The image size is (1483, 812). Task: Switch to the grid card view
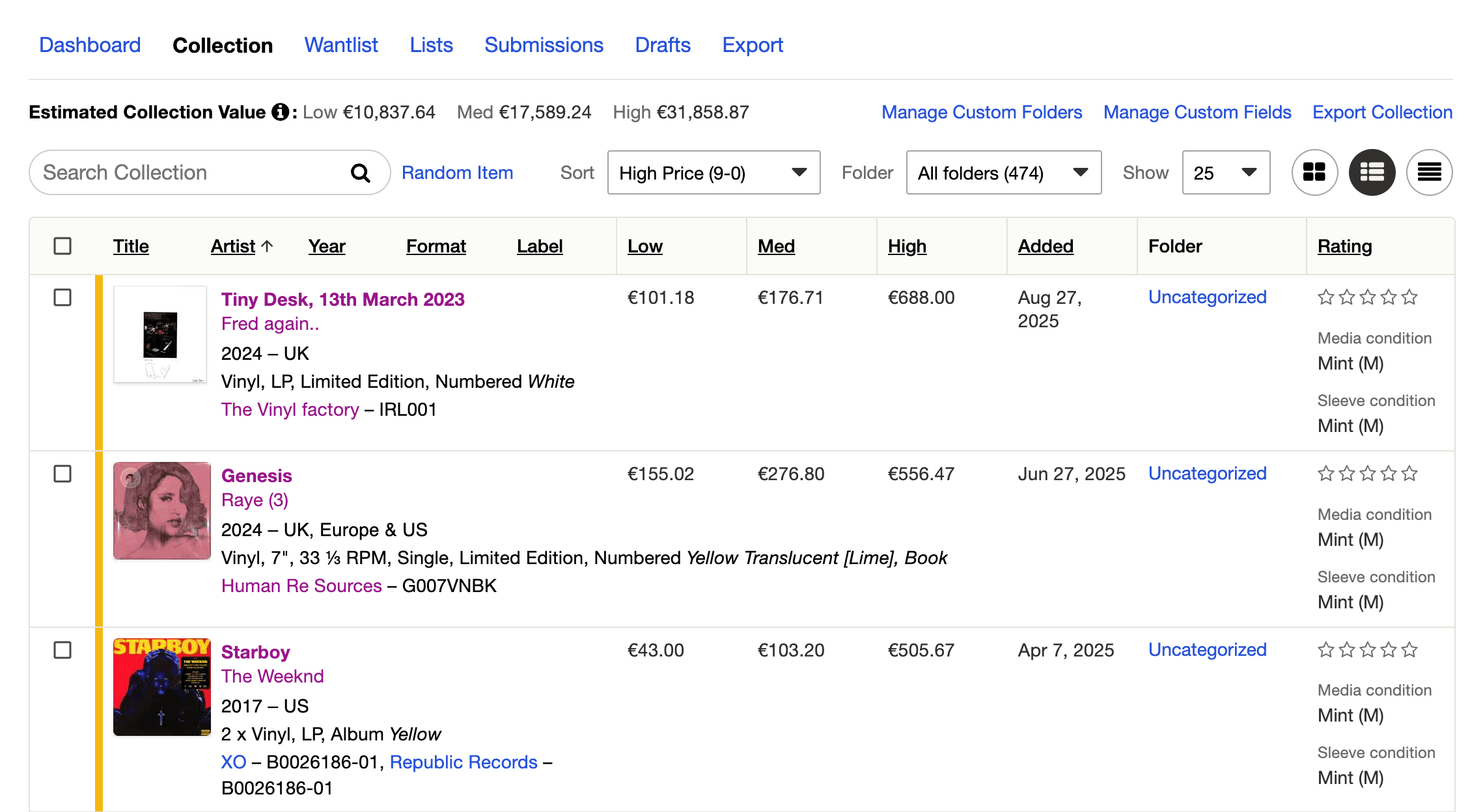1314,172
